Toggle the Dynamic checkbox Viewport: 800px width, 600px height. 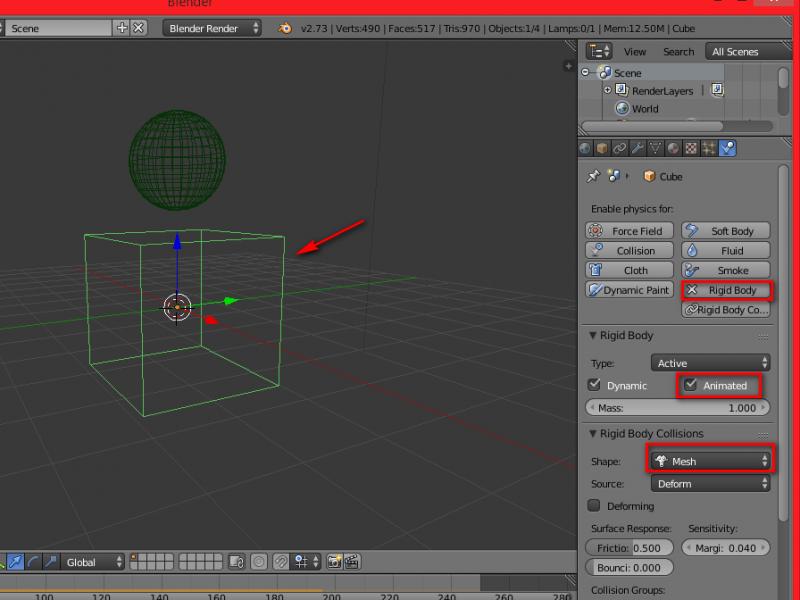595,385
